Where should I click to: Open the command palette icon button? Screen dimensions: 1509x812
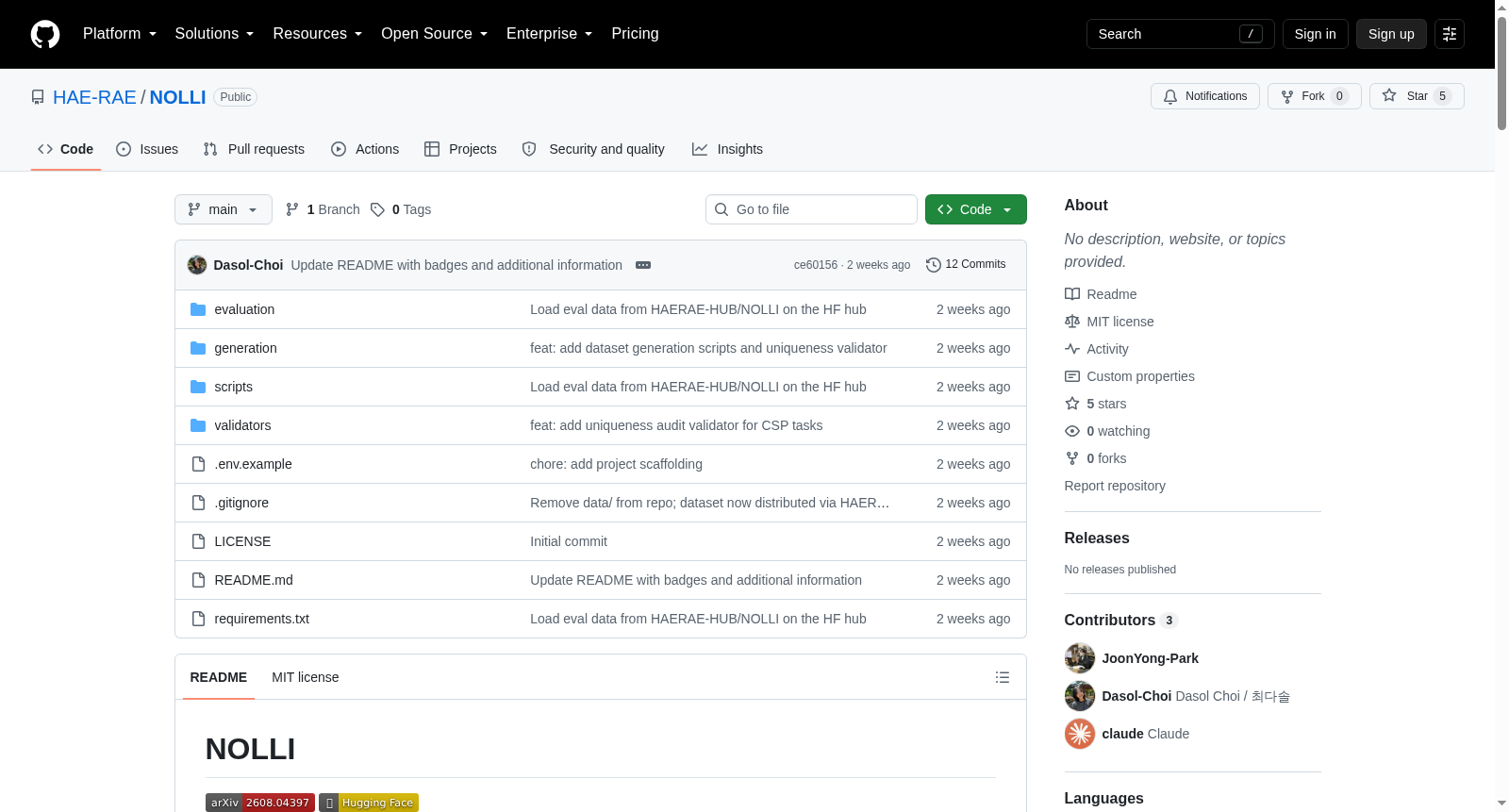[1450, 34]
